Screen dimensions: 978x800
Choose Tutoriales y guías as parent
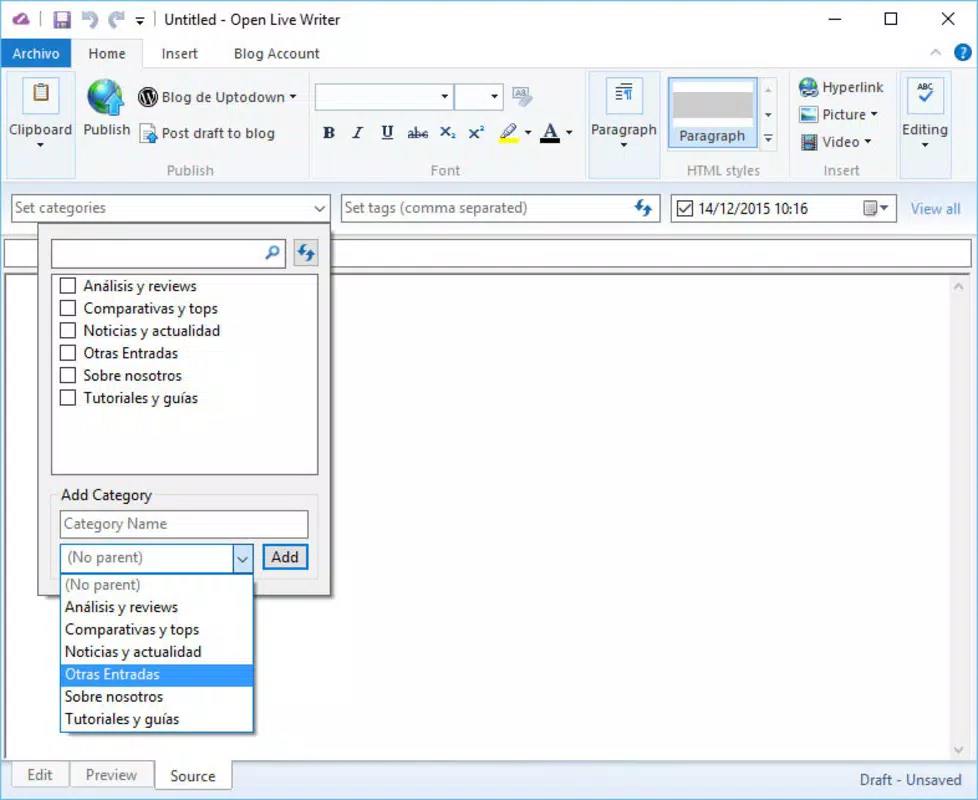(x=157, y=719)
